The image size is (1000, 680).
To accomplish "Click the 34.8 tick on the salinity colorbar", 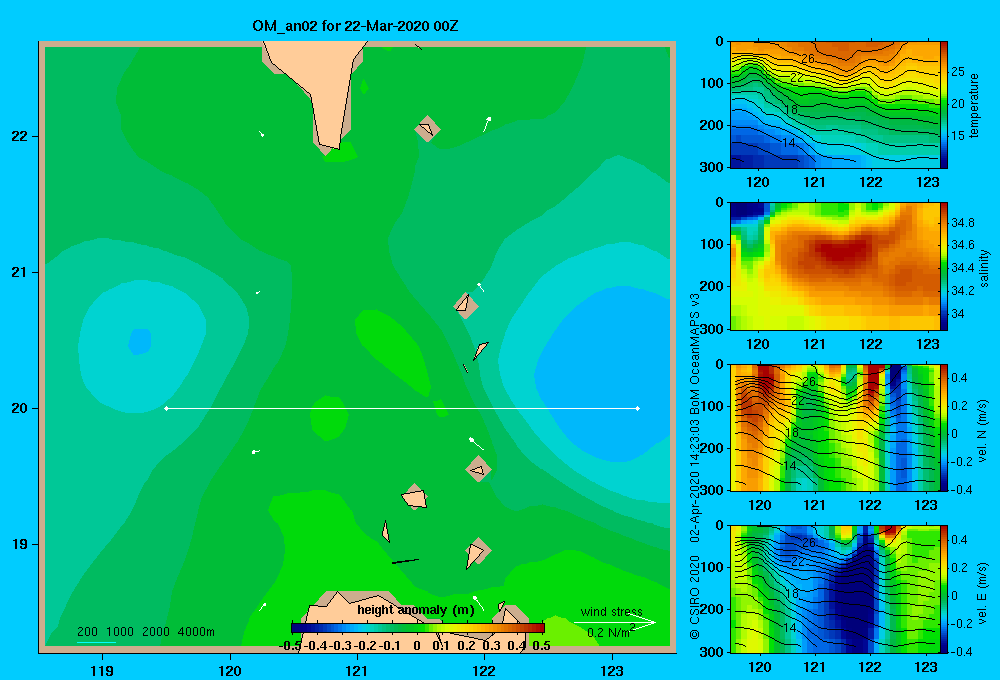I will 962,223.
